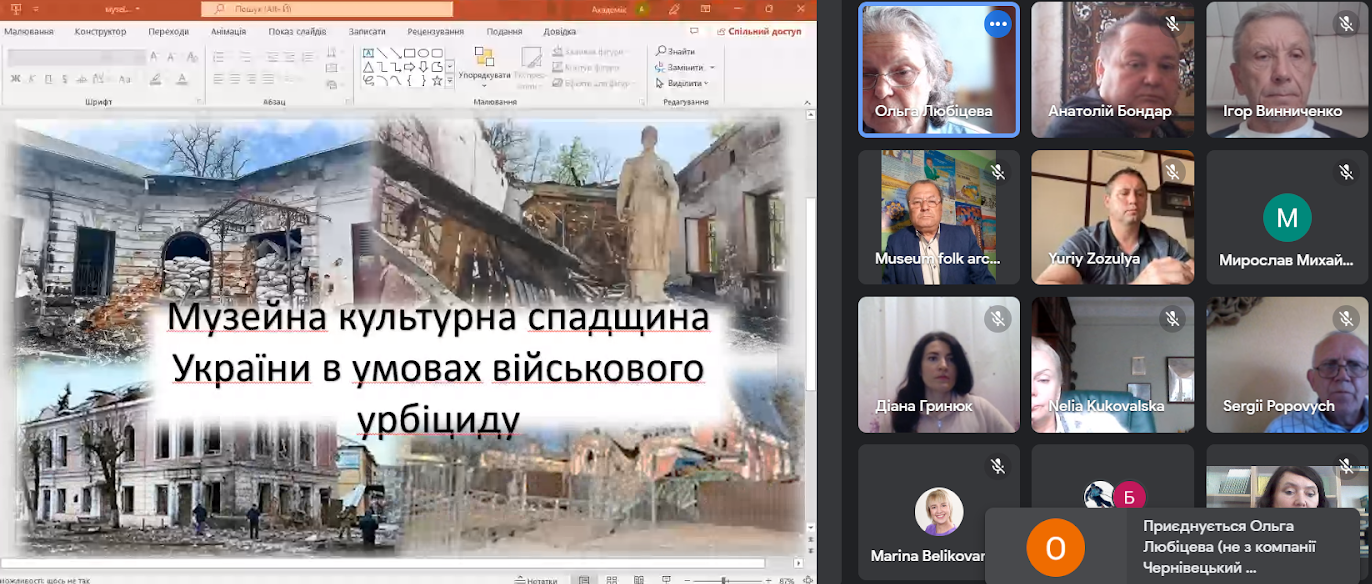Toggle underline (П) formatting
The width and height of the screenshot is (1372, 584).
click(x=50, y=79)
